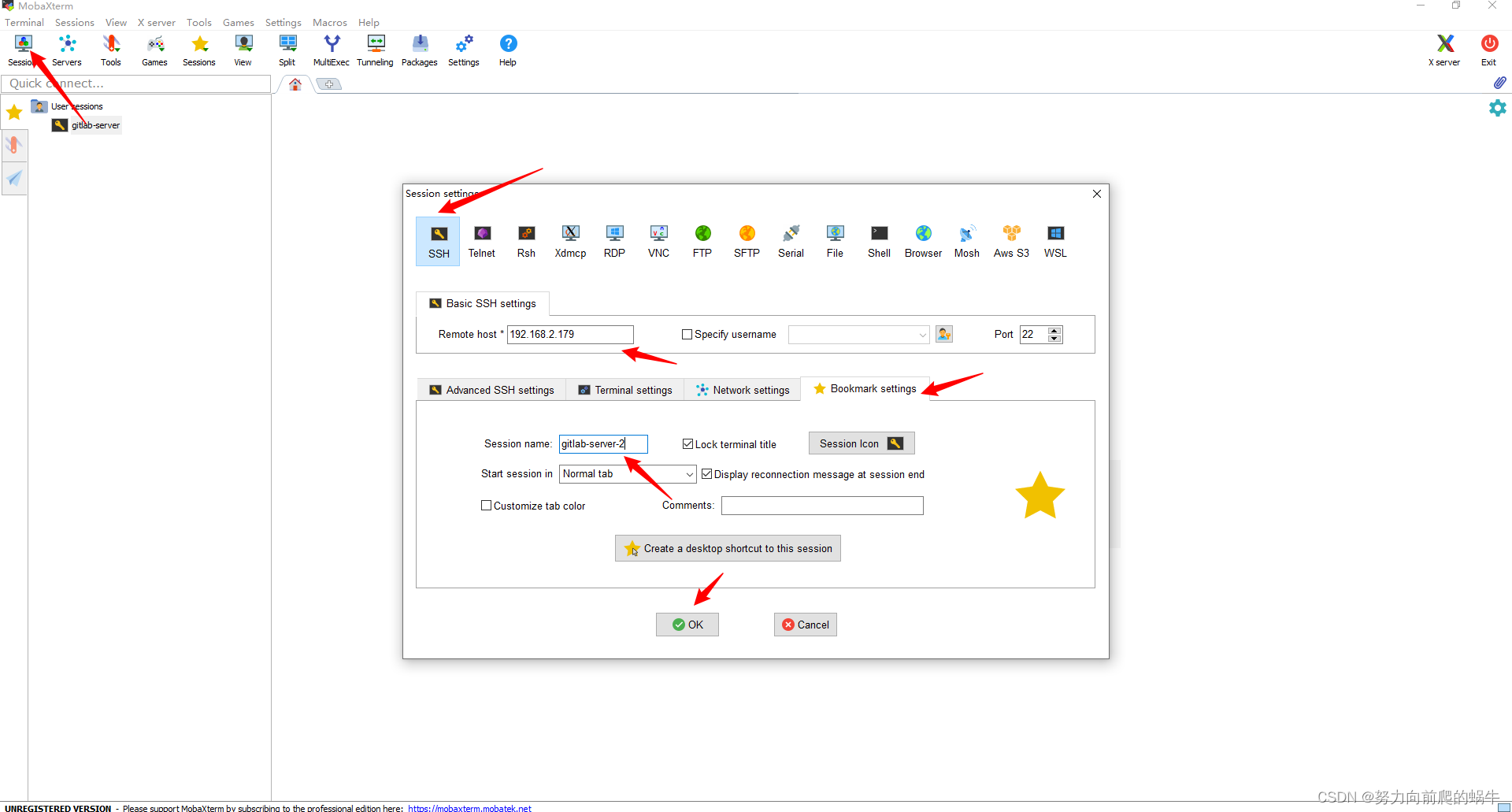Confirm the session with OK button
The image size is (1512, 812).
[x=687, y=625]
